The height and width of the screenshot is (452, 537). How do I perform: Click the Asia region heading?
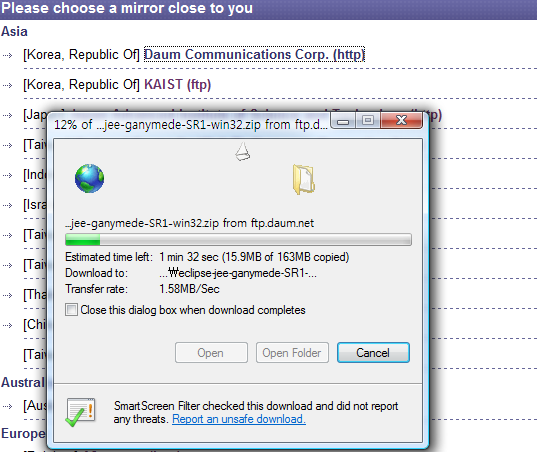(14, 32)
